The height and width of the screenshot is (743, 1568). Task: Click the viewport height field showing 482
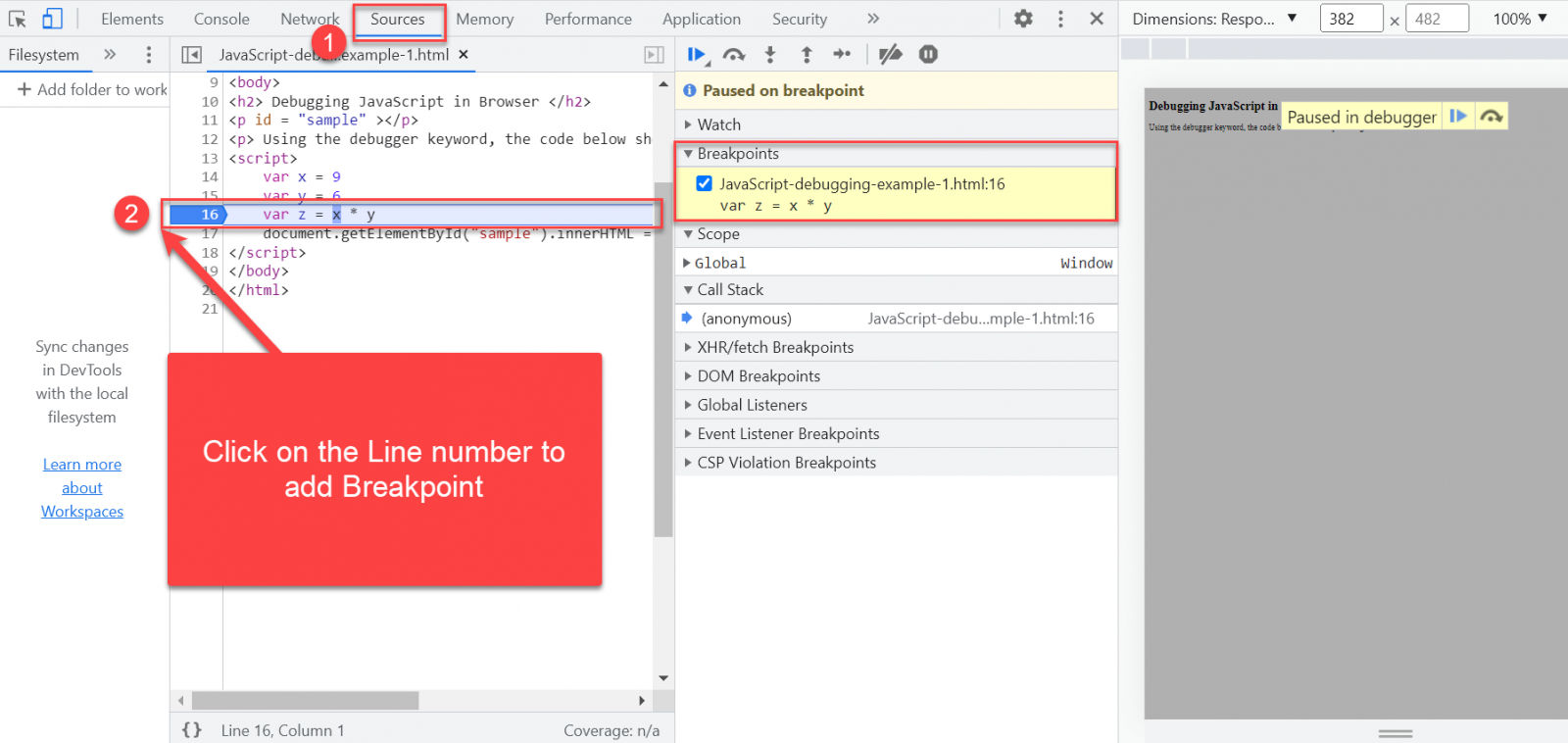pos(1437,19)
